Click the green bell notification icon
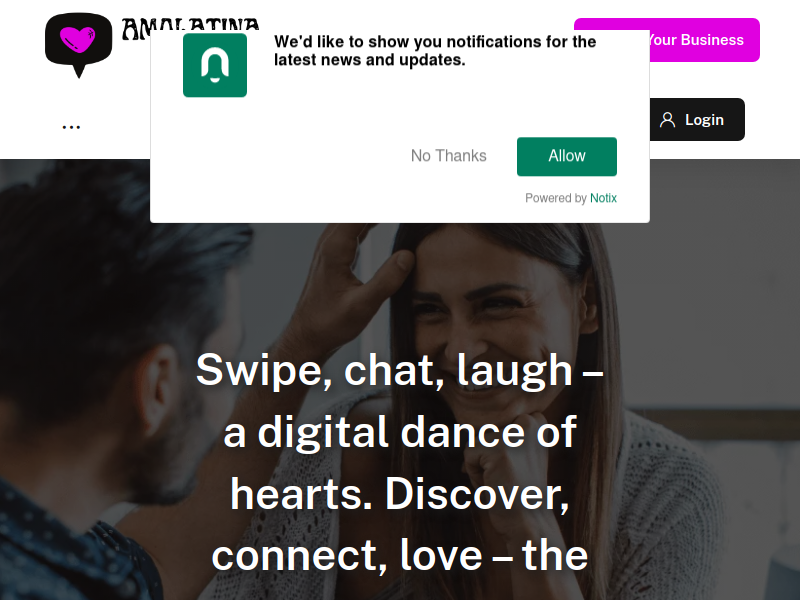This screenshot has height=600, width=800. [x=215, y=65]
